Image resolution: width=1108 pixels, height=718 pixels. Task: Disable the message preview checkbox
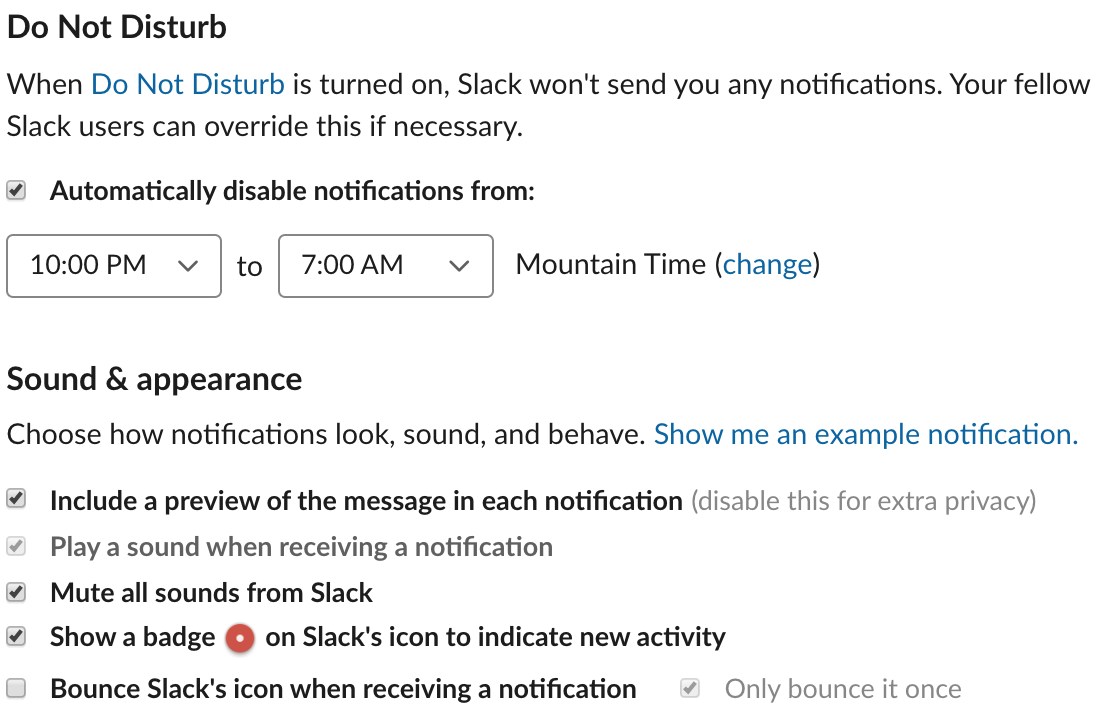tap(16, 499)
